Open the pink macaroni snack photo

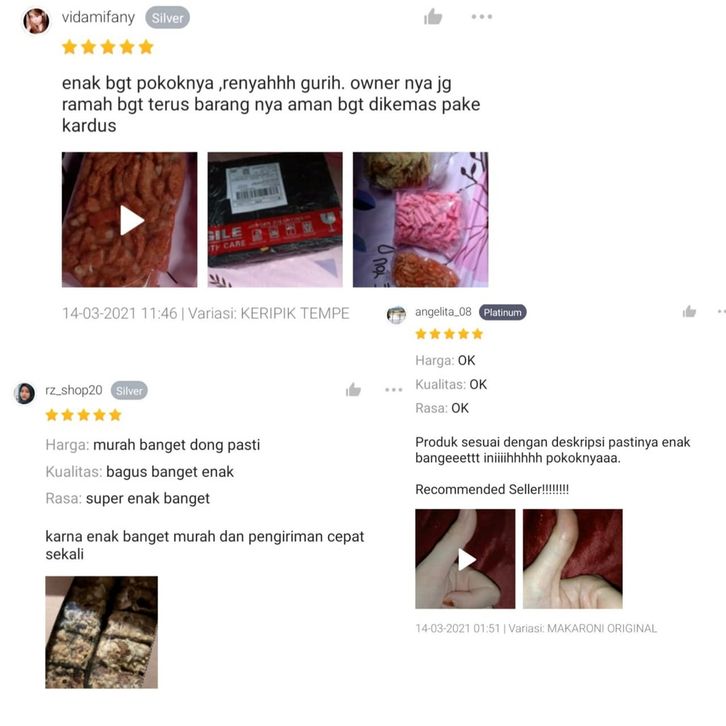coord(420,220)
